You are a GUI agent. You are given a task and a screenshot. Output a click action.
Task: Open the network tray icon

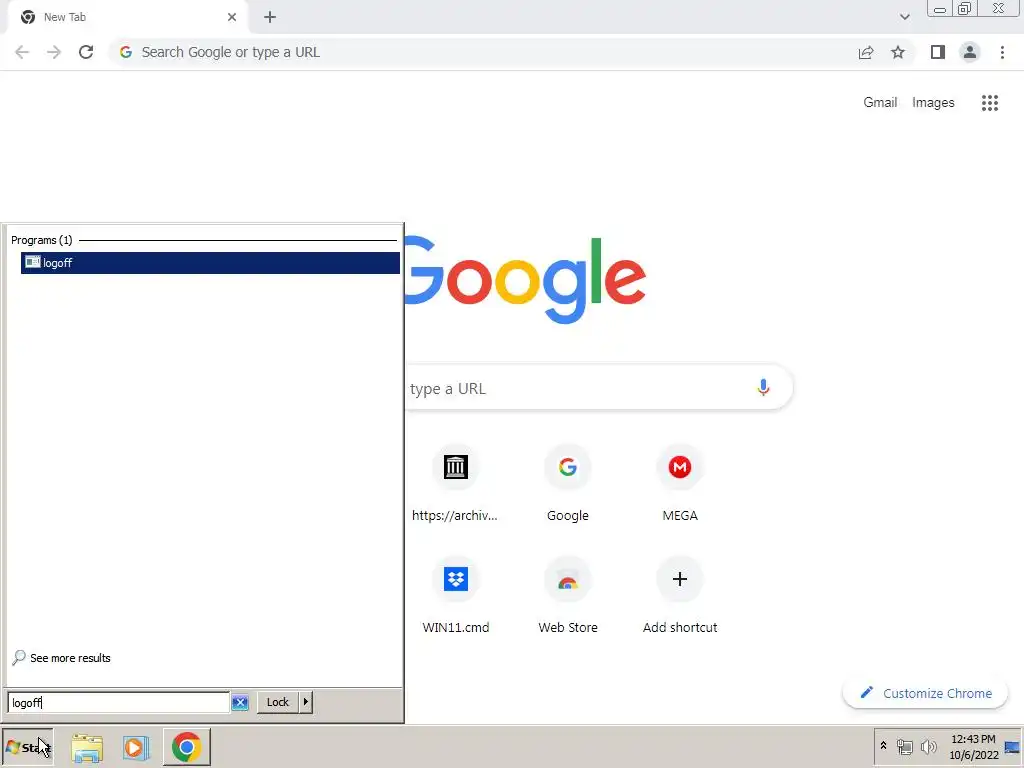pos(904,746)
